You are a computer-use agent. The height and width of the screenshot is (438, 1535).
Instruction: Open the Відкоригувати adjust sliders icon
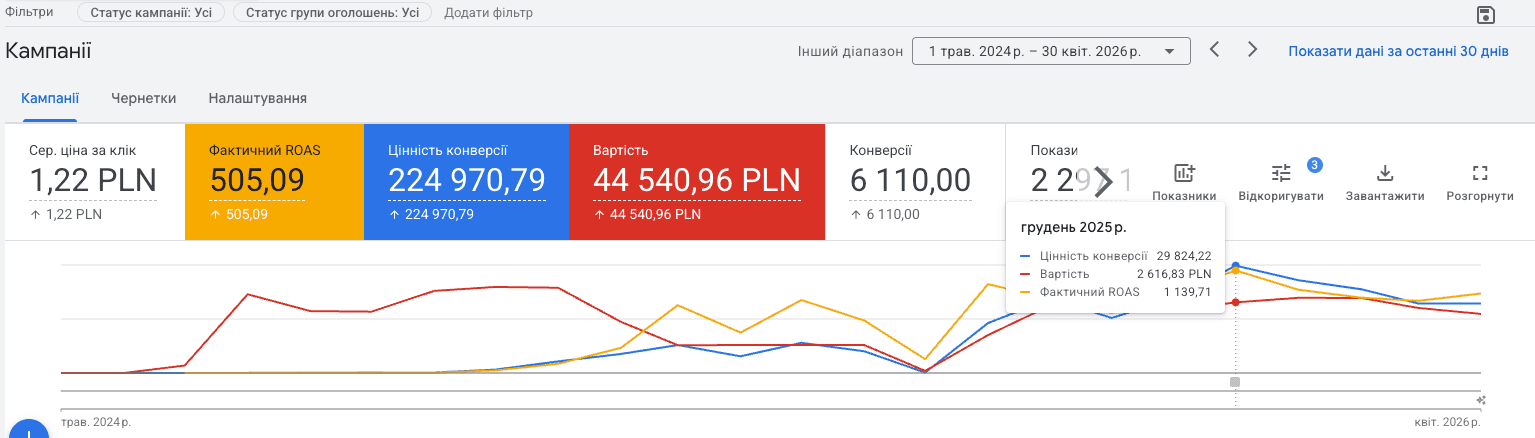(x=1281, y=173)
